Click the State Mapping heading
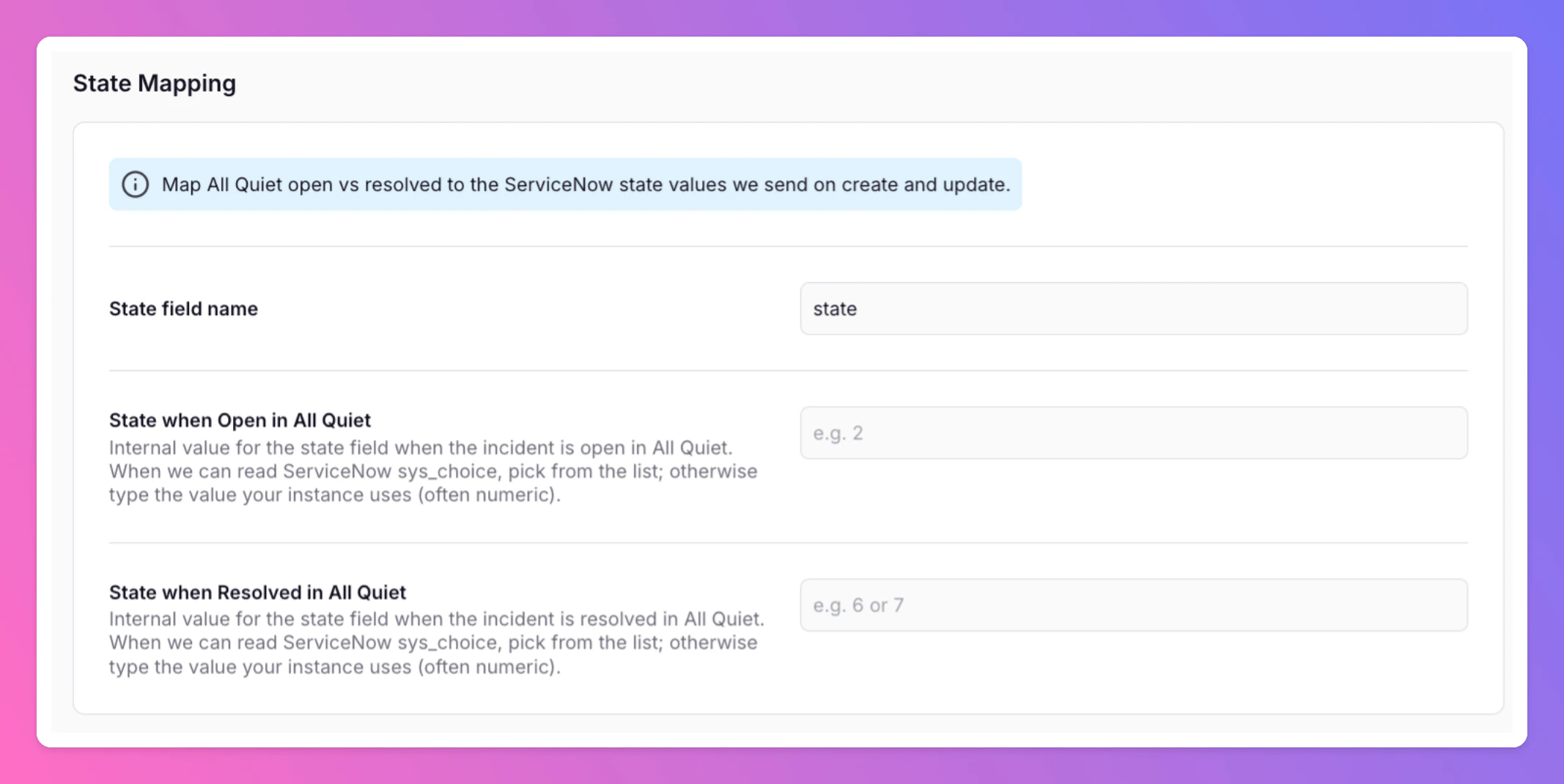1564x784 pixels. click(155, 84)
